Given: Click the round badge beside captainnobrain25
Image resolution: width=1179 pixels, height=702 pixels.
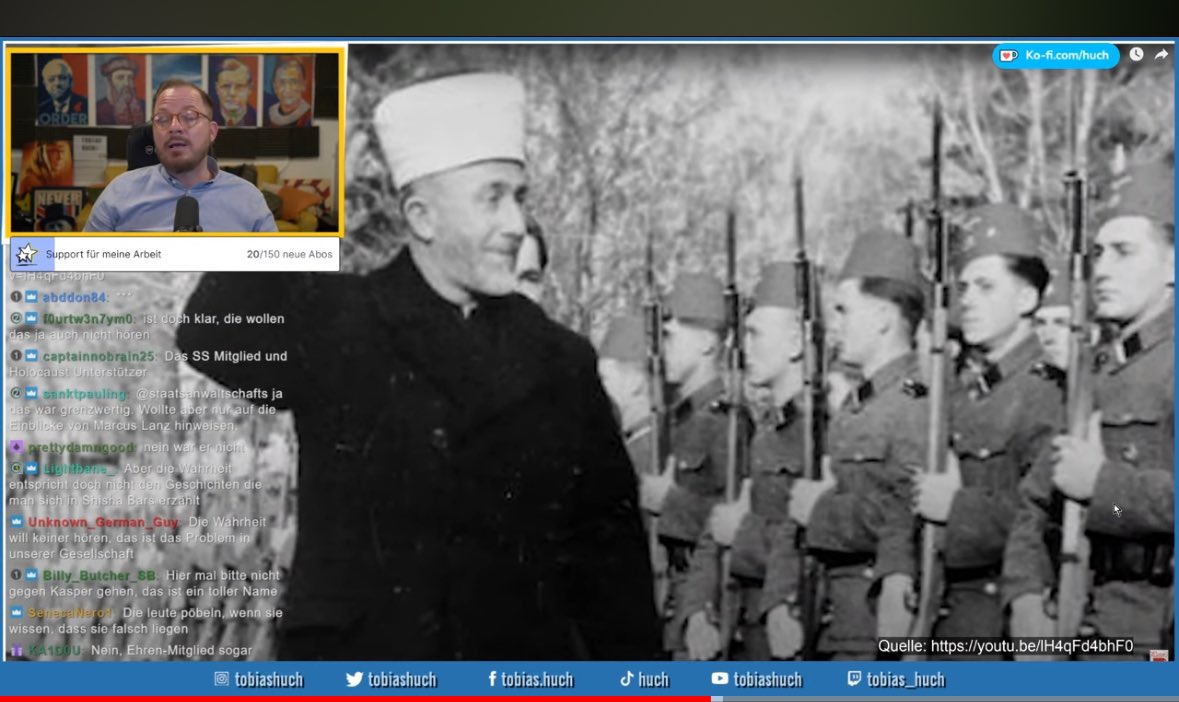Looking at the screenshot, I should point(15,356).
